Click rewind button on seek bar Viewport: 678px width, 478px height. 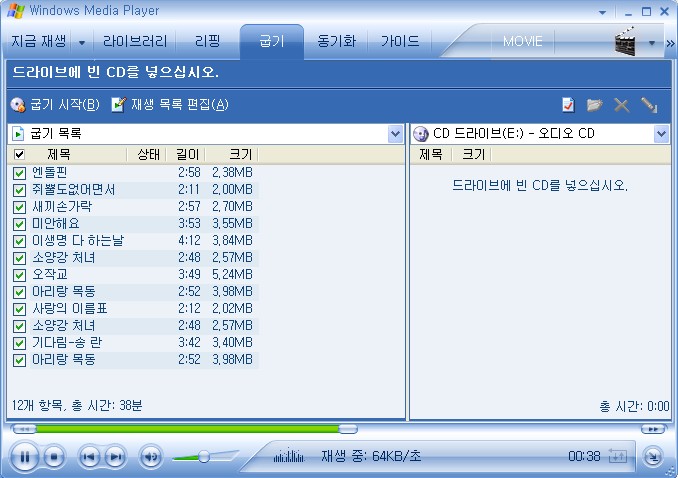24,429
